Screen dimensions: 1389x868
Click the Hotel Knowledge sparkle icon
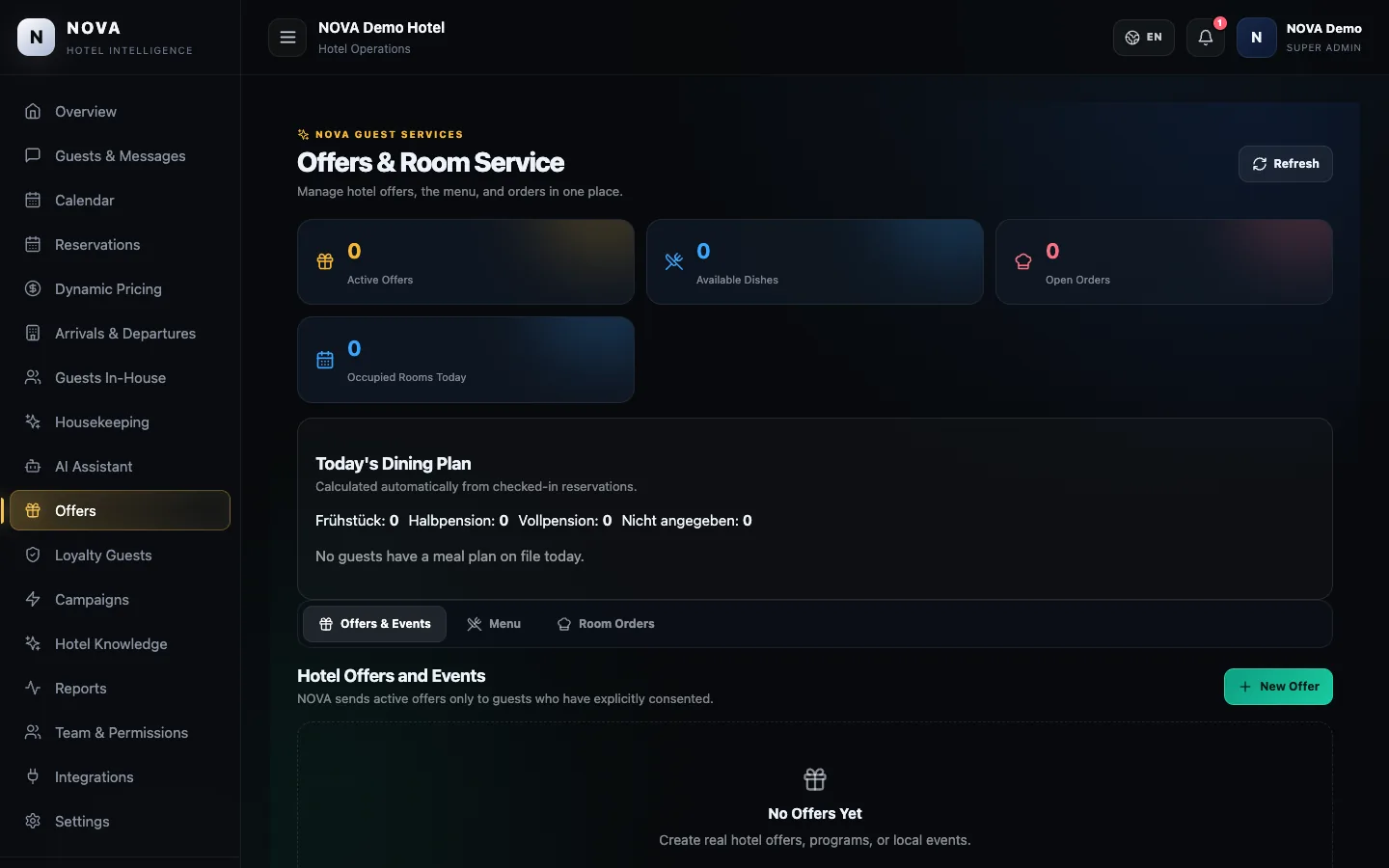click(33, 643)
